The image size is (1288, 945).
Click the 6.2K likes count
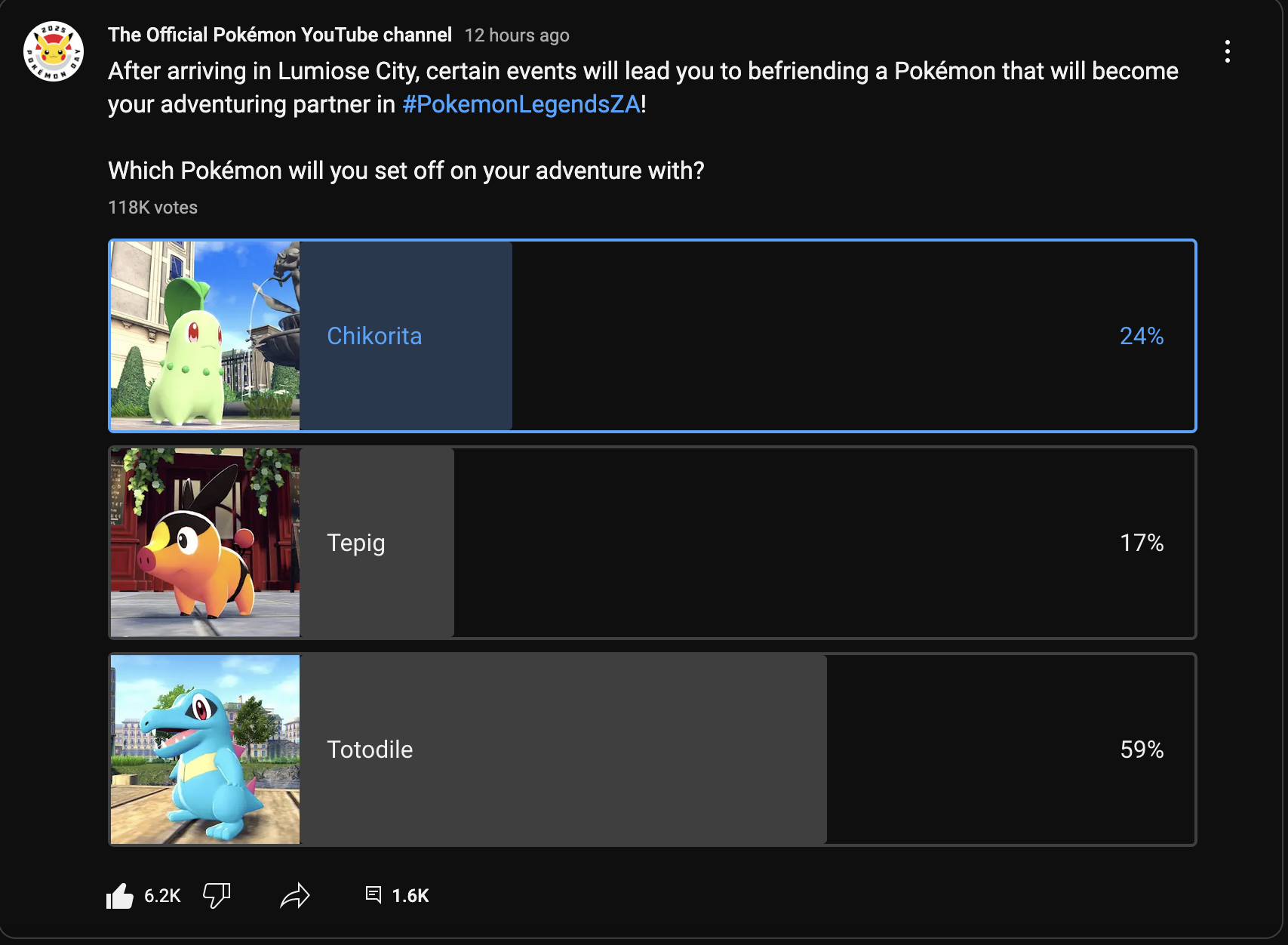(162, 896)
